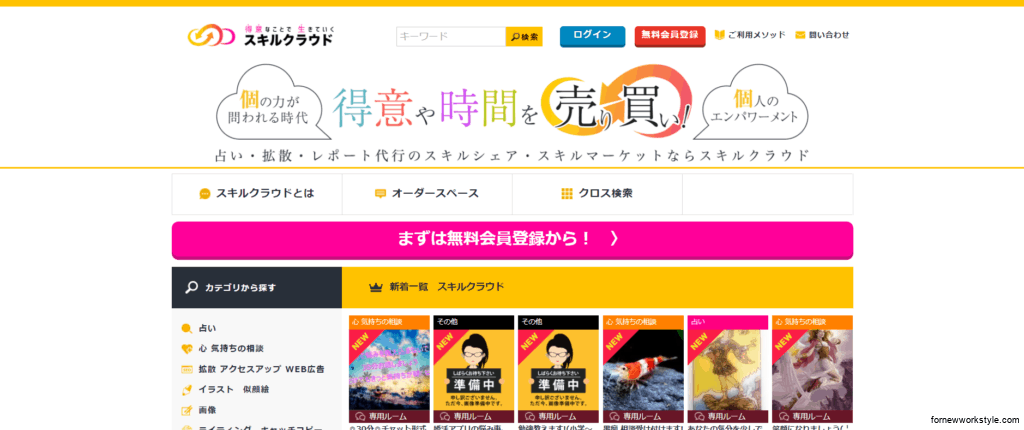This screenshot has width=1024, height=430.
Task: Click the heart icon beside 心 気持ちの相談
Action: 187,349
